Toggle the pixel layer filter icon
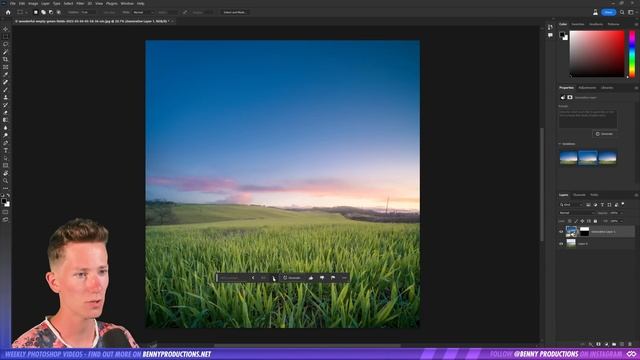 click(x=588, y=204)
